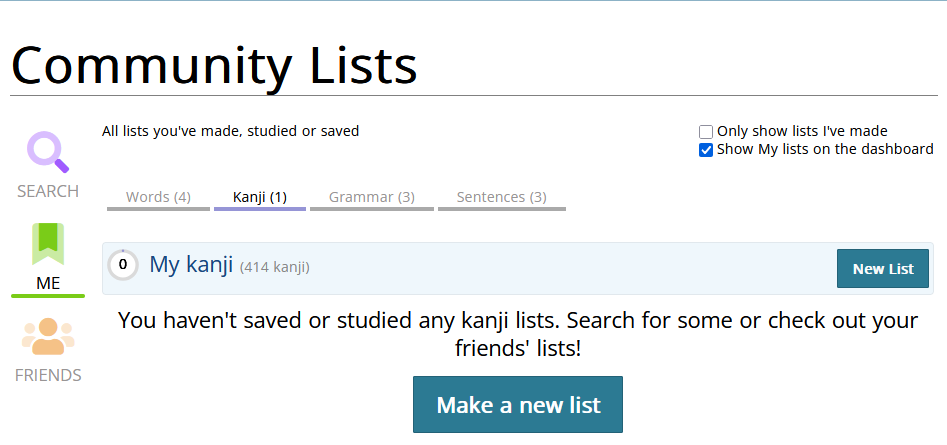
Task: Click the circular progress indicator showing 0
Action: click(x=122, y=265)
